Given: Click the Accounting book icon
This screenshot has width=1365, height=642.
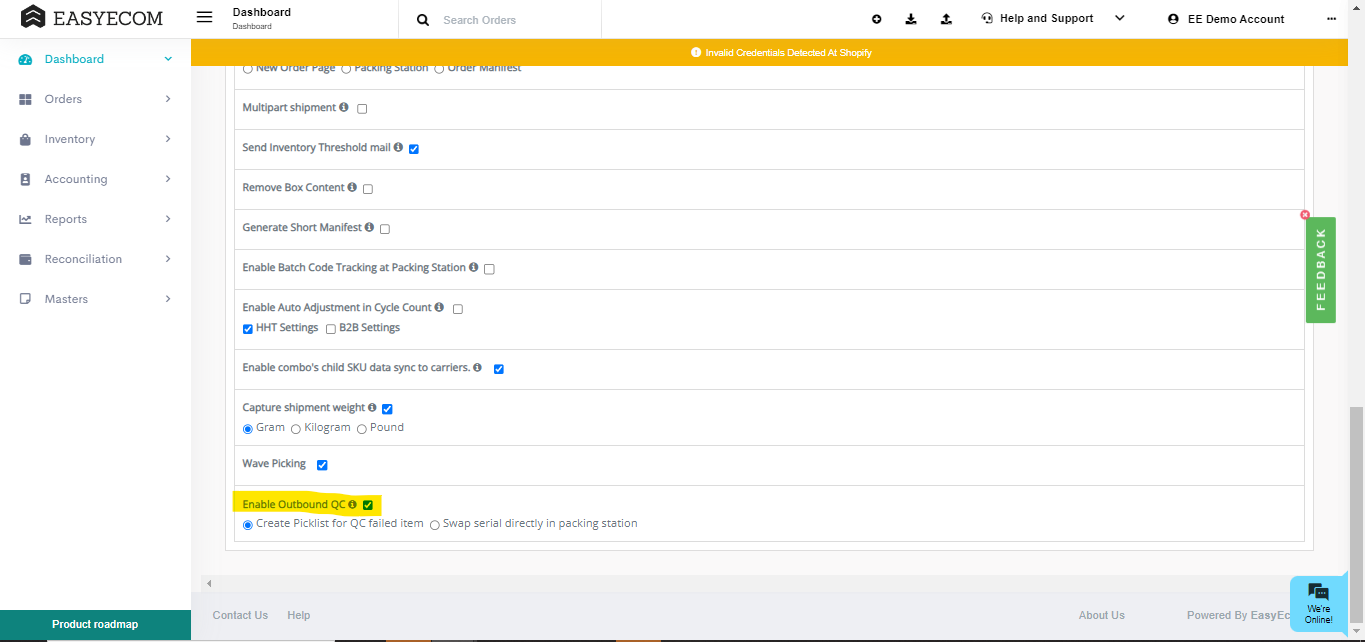Looking at the screenshot, I should [x=26, y=179].
